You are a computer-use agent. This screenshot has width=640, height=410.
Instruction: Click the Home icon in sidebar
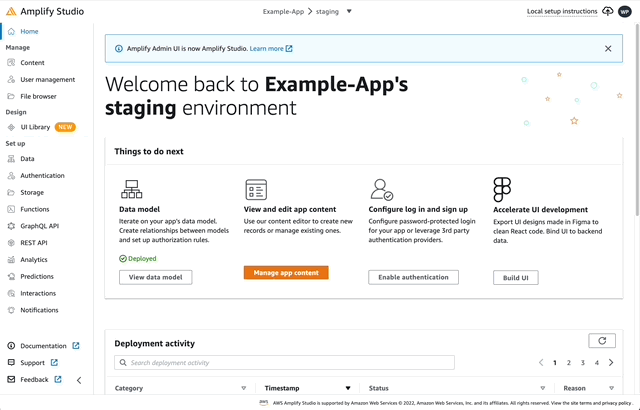(x=11, y=31)
